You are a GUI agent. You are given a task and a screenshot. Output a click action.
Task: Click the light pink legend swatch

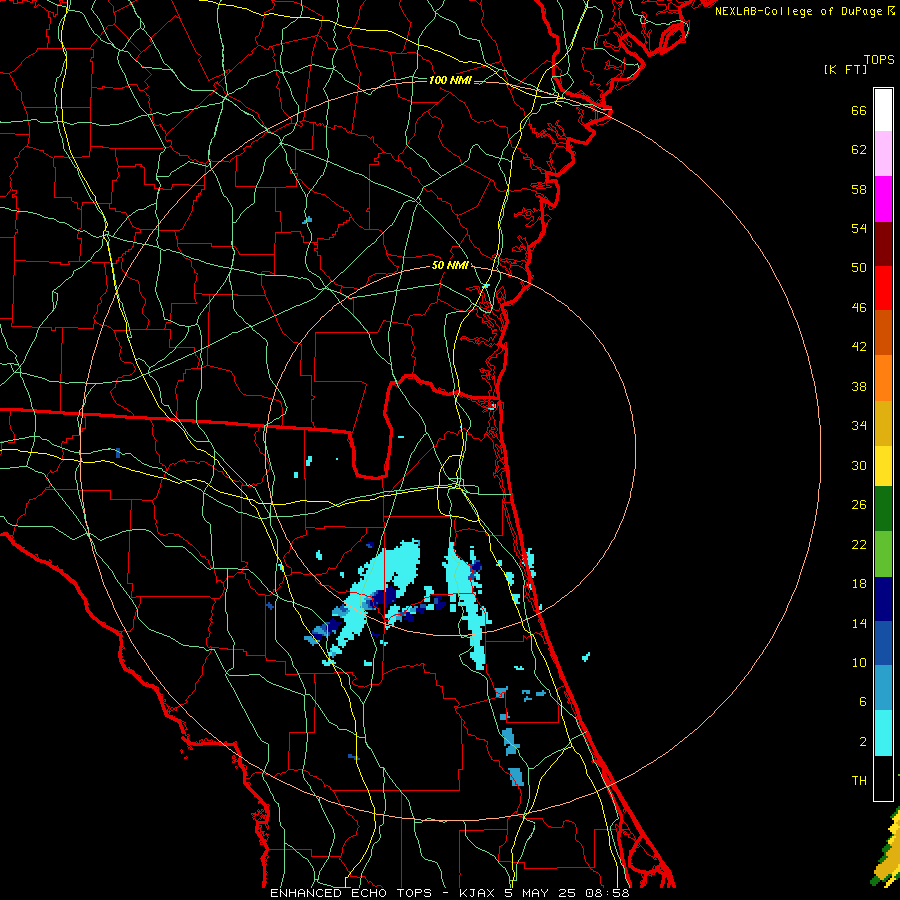[883, 154]
